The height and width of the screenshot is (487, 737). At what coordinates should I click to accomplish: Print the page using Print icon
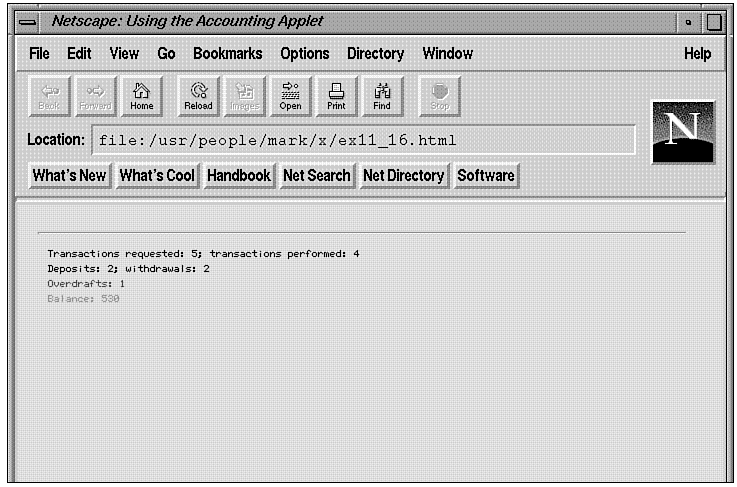tap(336, 95)
